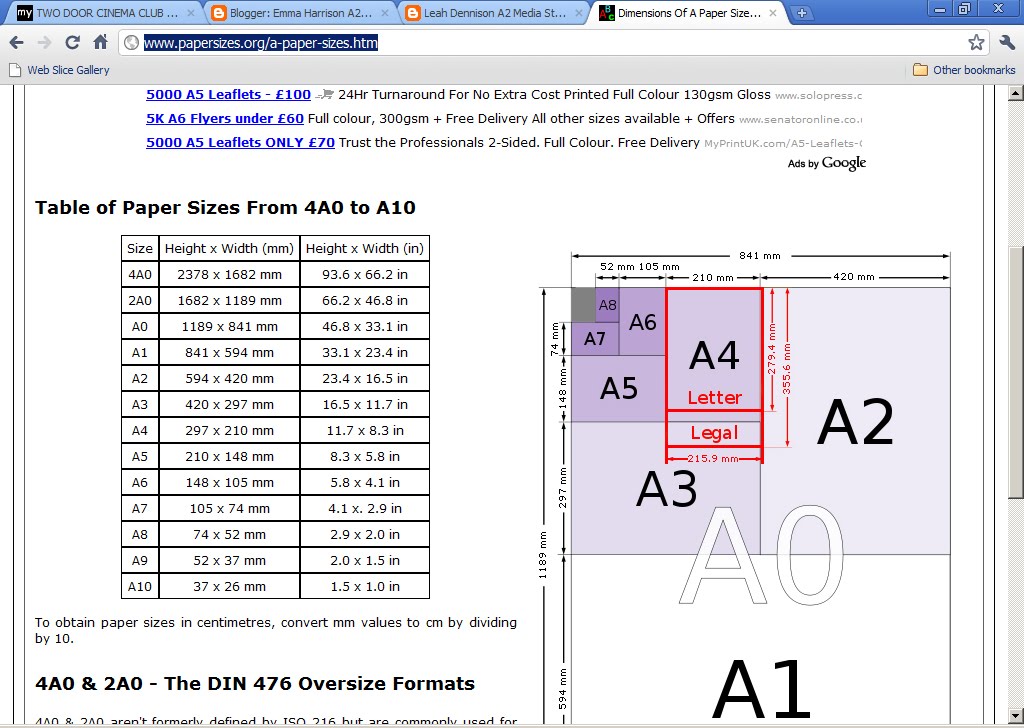Close the TWO DOOR CINEMA CLUB tab

coord(191,12)
